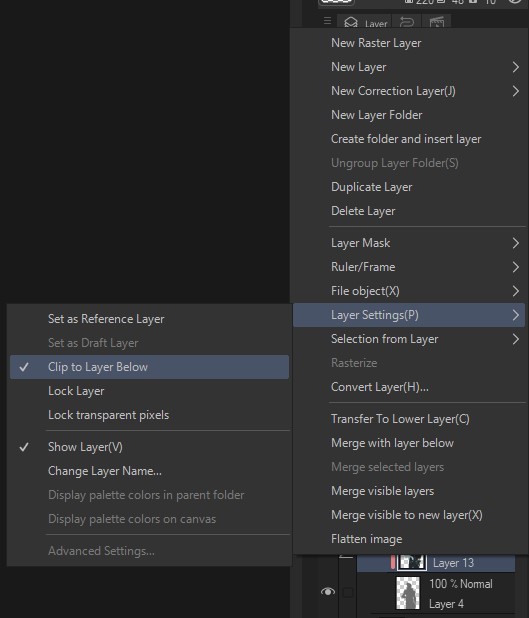Choose Merge visible layers
Image resolution: width=529 pixels, height=618 pixels.
tap(409, 491)
